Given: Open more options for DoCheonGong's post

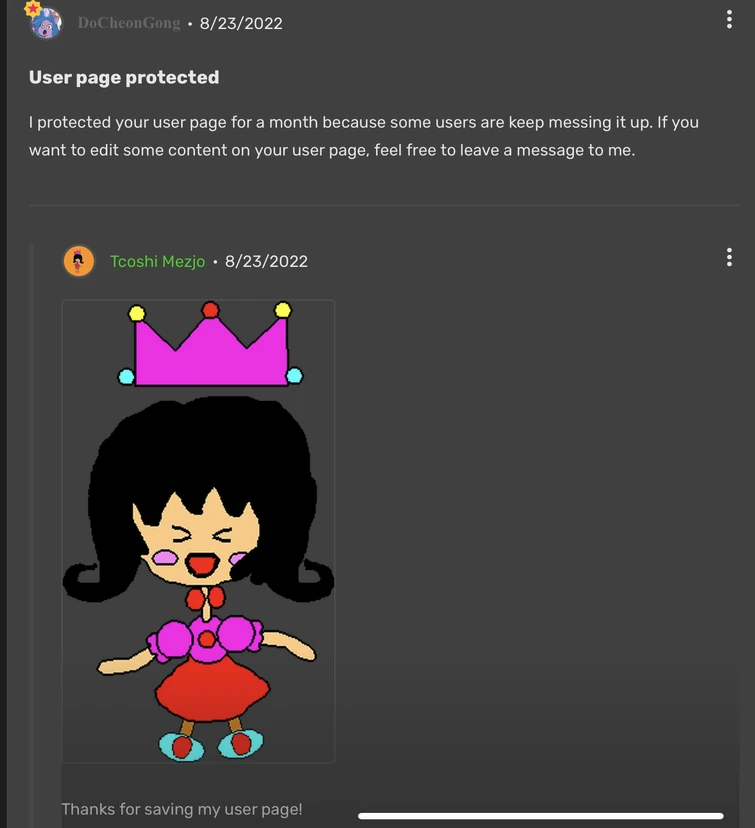Looking at the screenshot, I should [729, 20].
